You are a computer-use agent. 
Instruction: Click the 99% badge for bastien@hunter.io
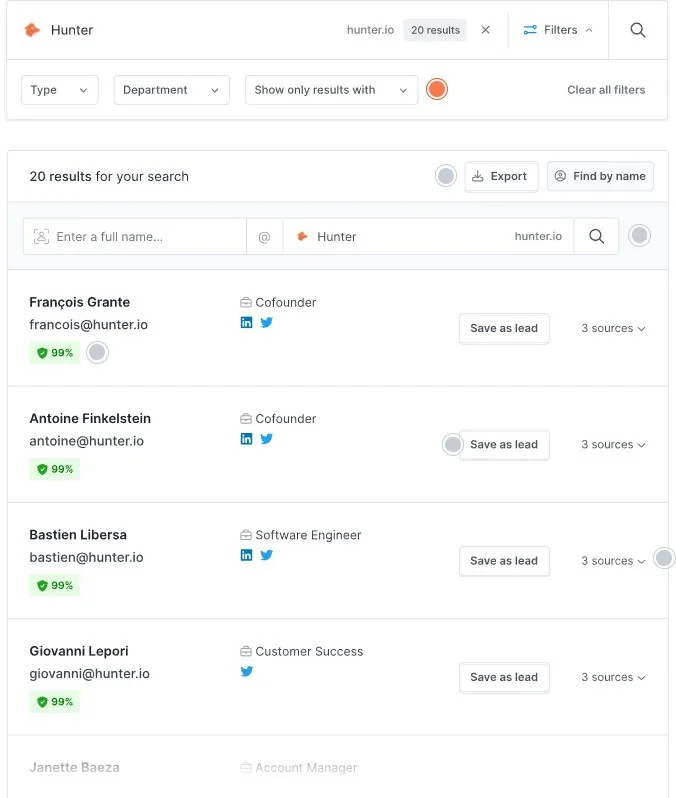coord(54,585)
